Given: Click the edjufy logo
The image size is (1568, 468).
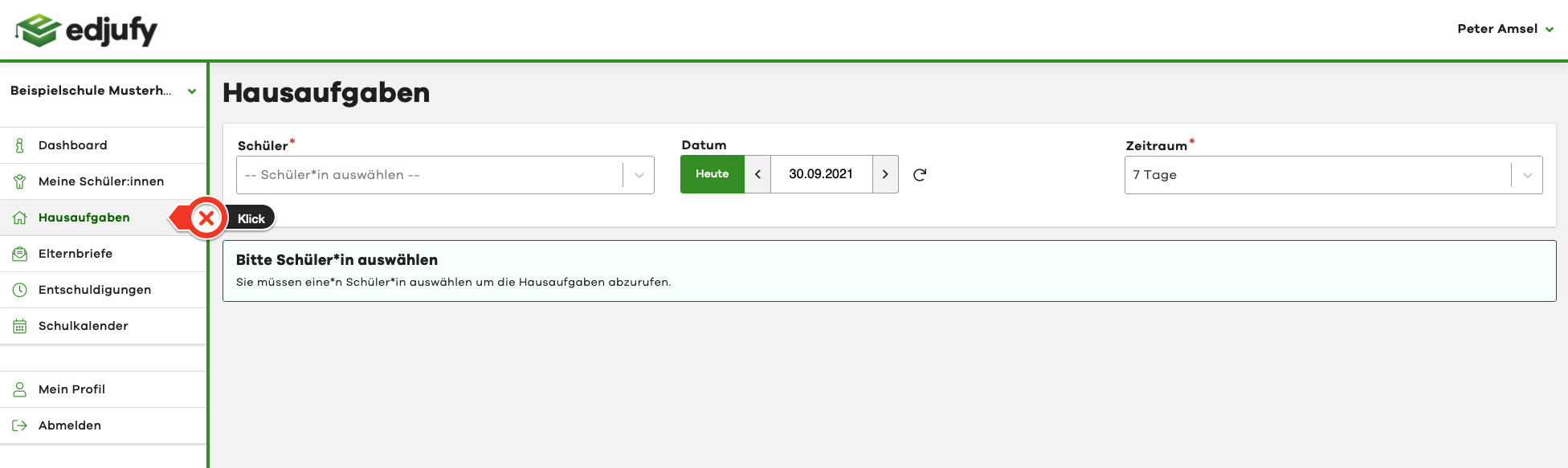Looking at the screenshot, I should (87, 31).
